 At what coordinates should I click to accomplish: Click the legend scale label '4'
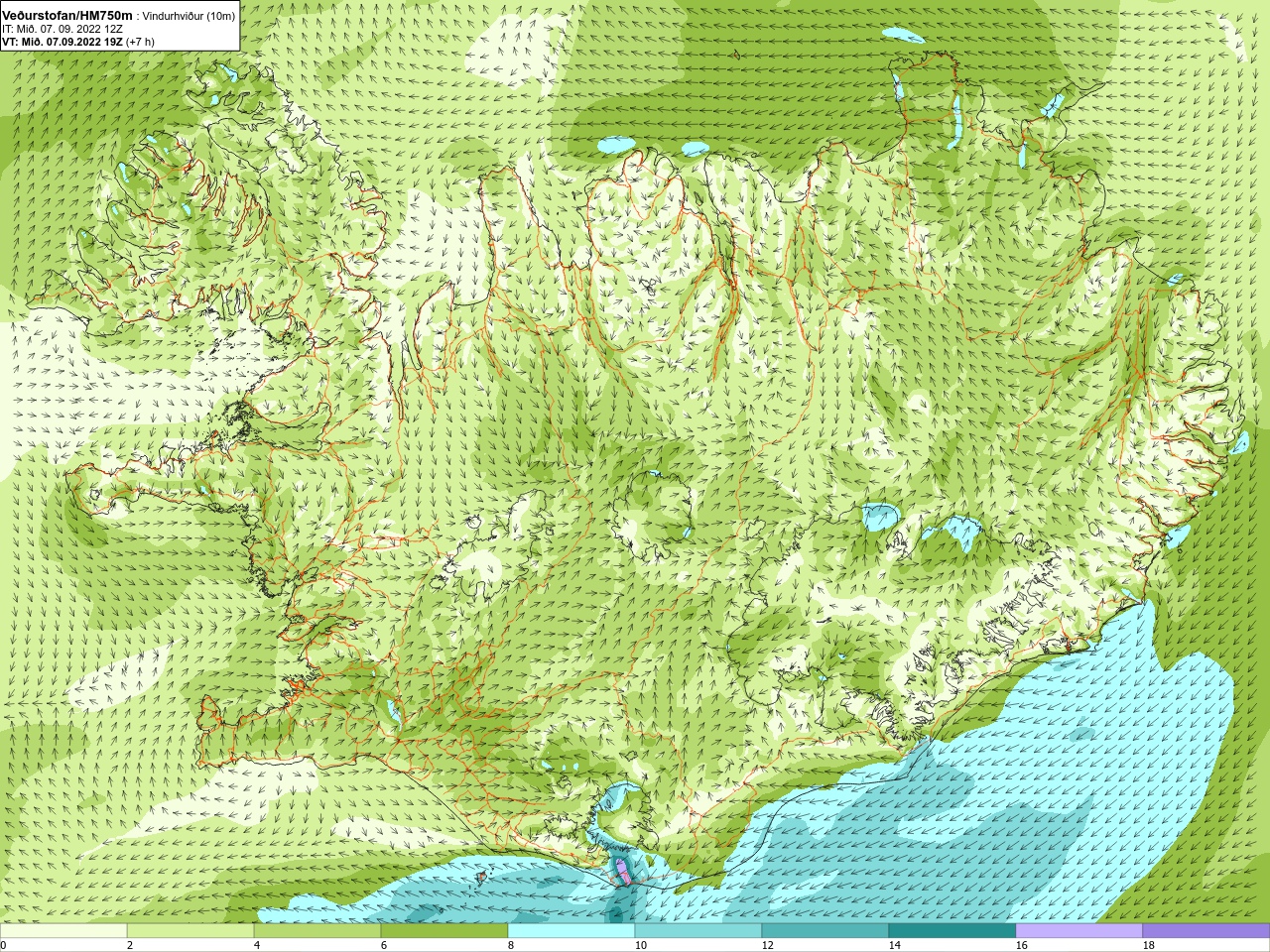[x=257, y=945]
